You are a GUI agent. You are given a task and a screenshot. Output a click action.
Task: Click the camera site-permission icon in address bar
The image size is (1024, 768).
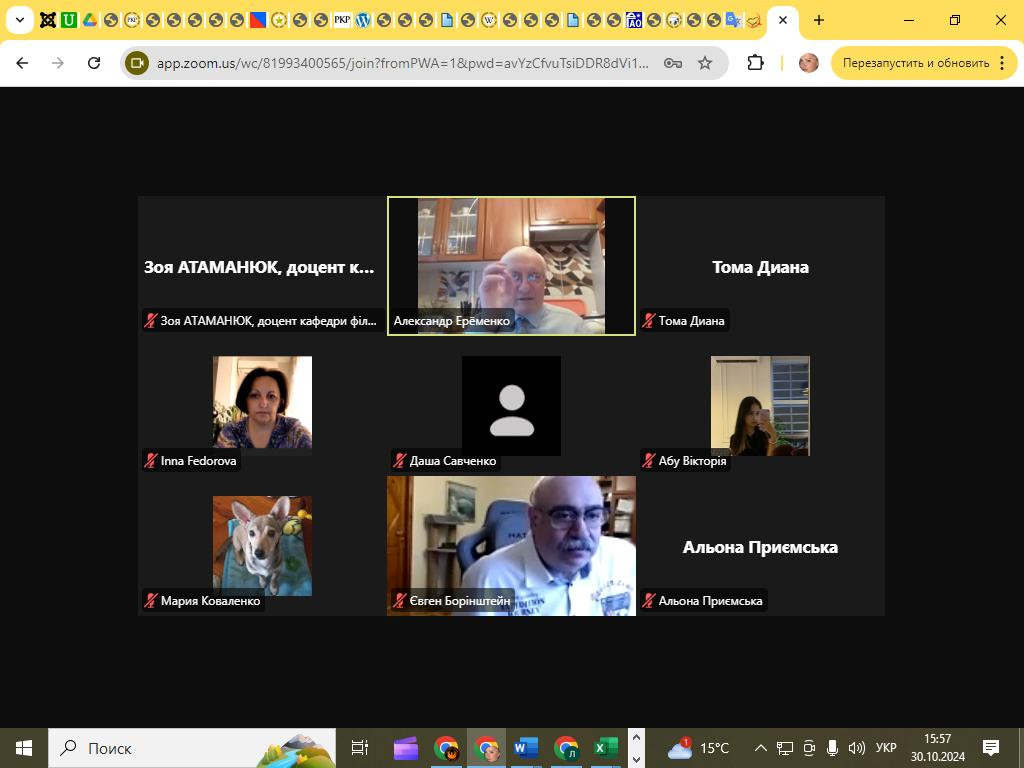tap(137, 63)
